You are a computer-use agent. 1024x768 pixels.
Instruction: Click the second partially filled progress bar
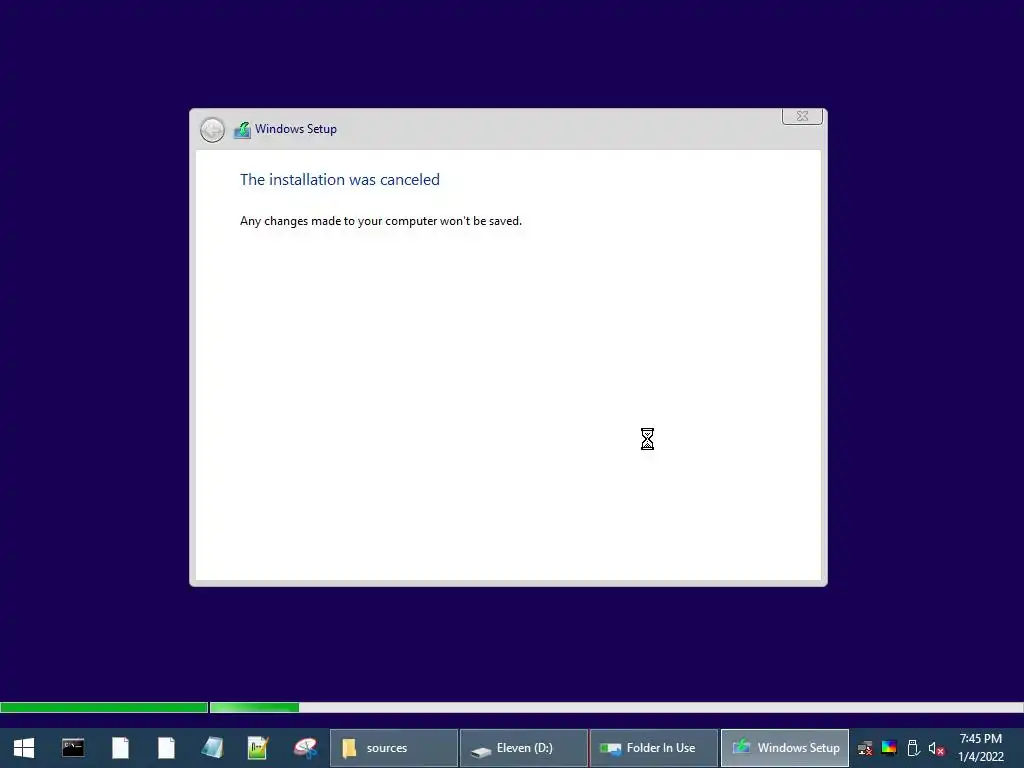point(616,707)
